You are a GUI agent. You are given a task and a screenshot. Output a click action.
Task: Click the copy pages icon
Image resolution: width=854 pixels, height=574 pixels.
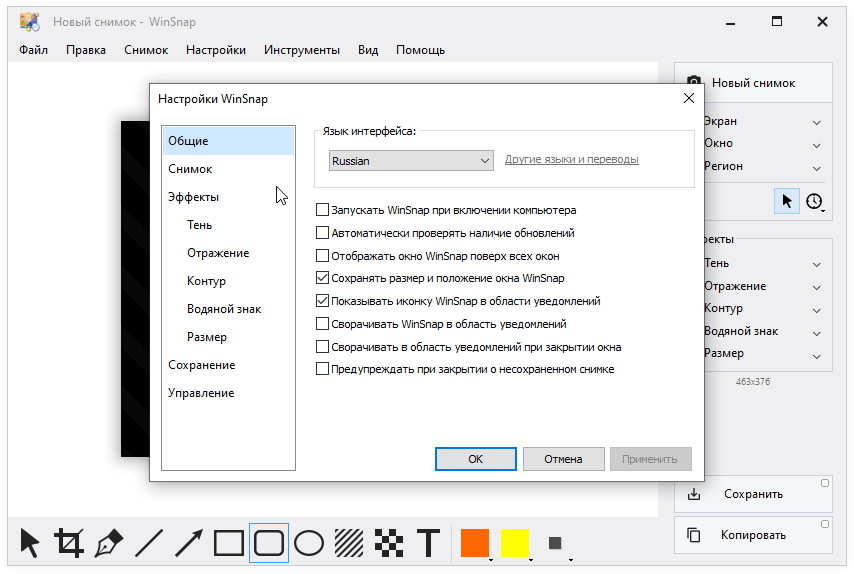coord(694,535)
